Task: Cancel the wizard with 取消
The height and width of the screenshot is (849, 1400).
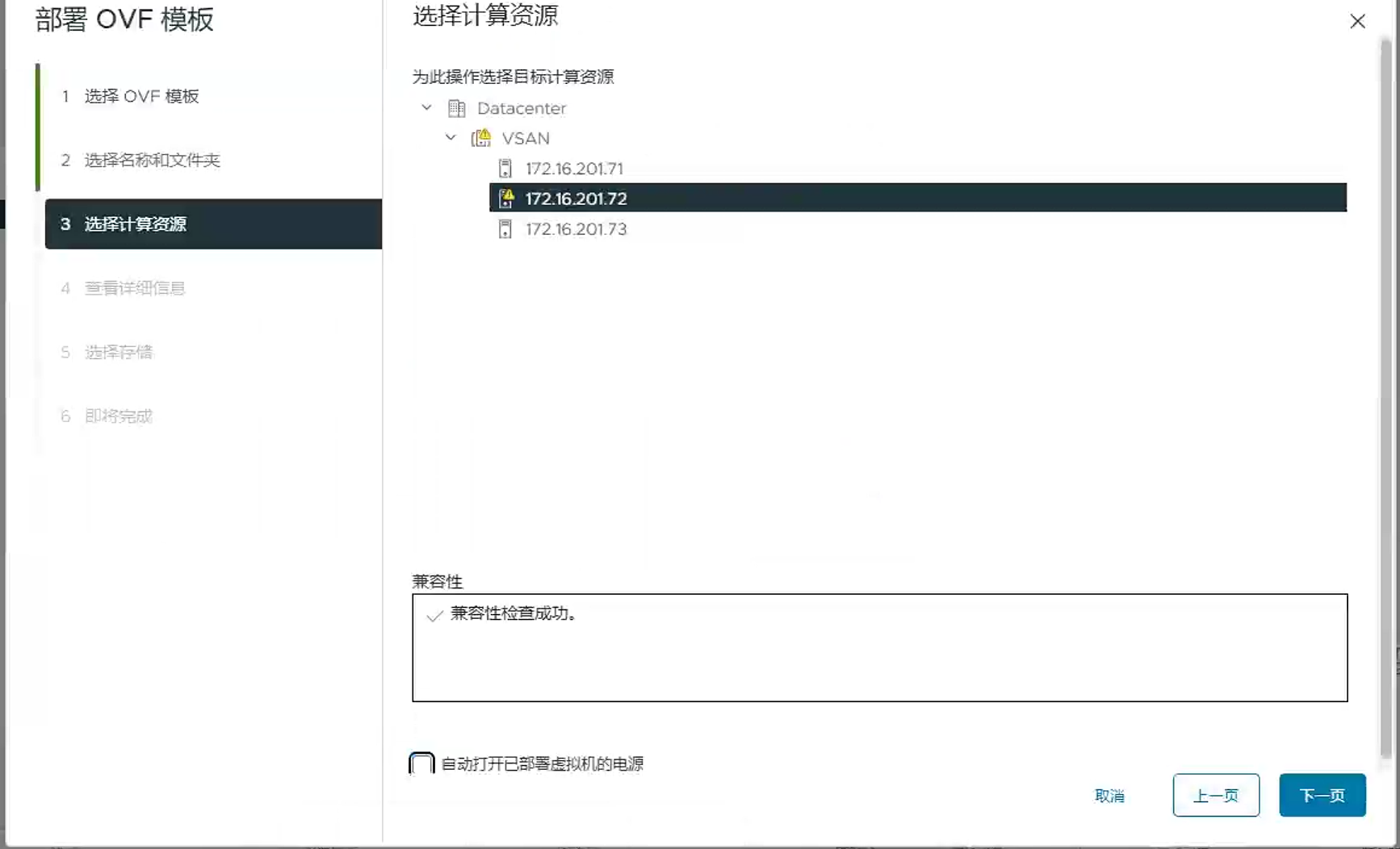Action: (x=1109, y=796)
